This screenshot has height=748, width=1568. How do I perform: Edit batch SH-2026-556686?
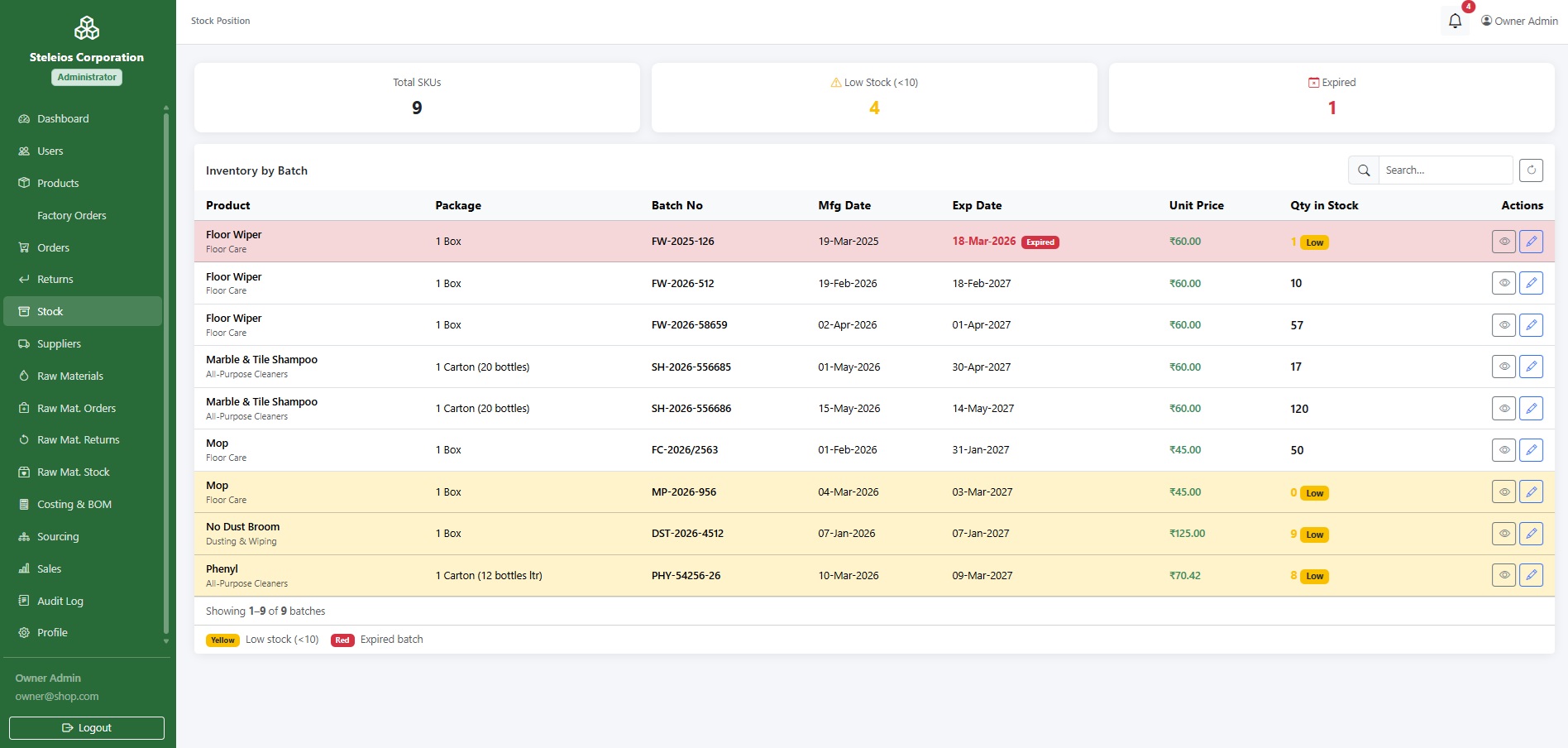click(1531, 408)
